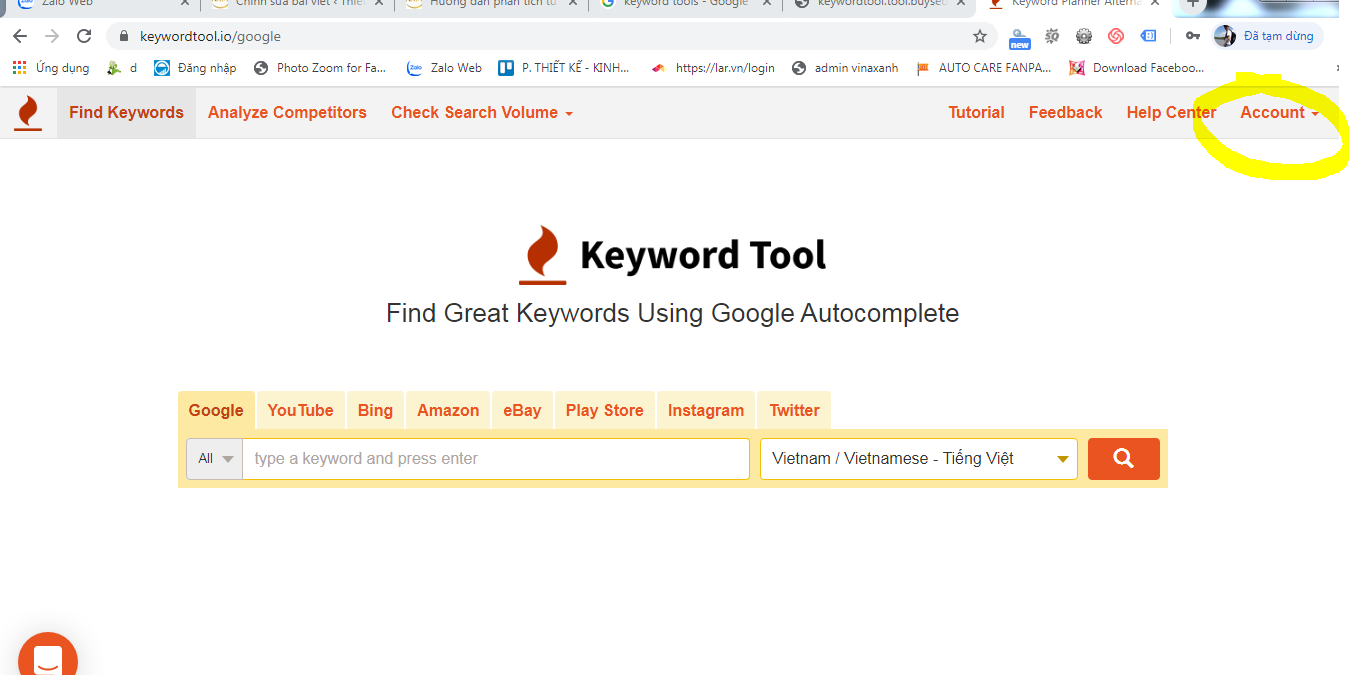Image resolution: width=1349 pixels, height=675 pixels.
Task: Switch to the Amazon tab
Action: (448, 411)
